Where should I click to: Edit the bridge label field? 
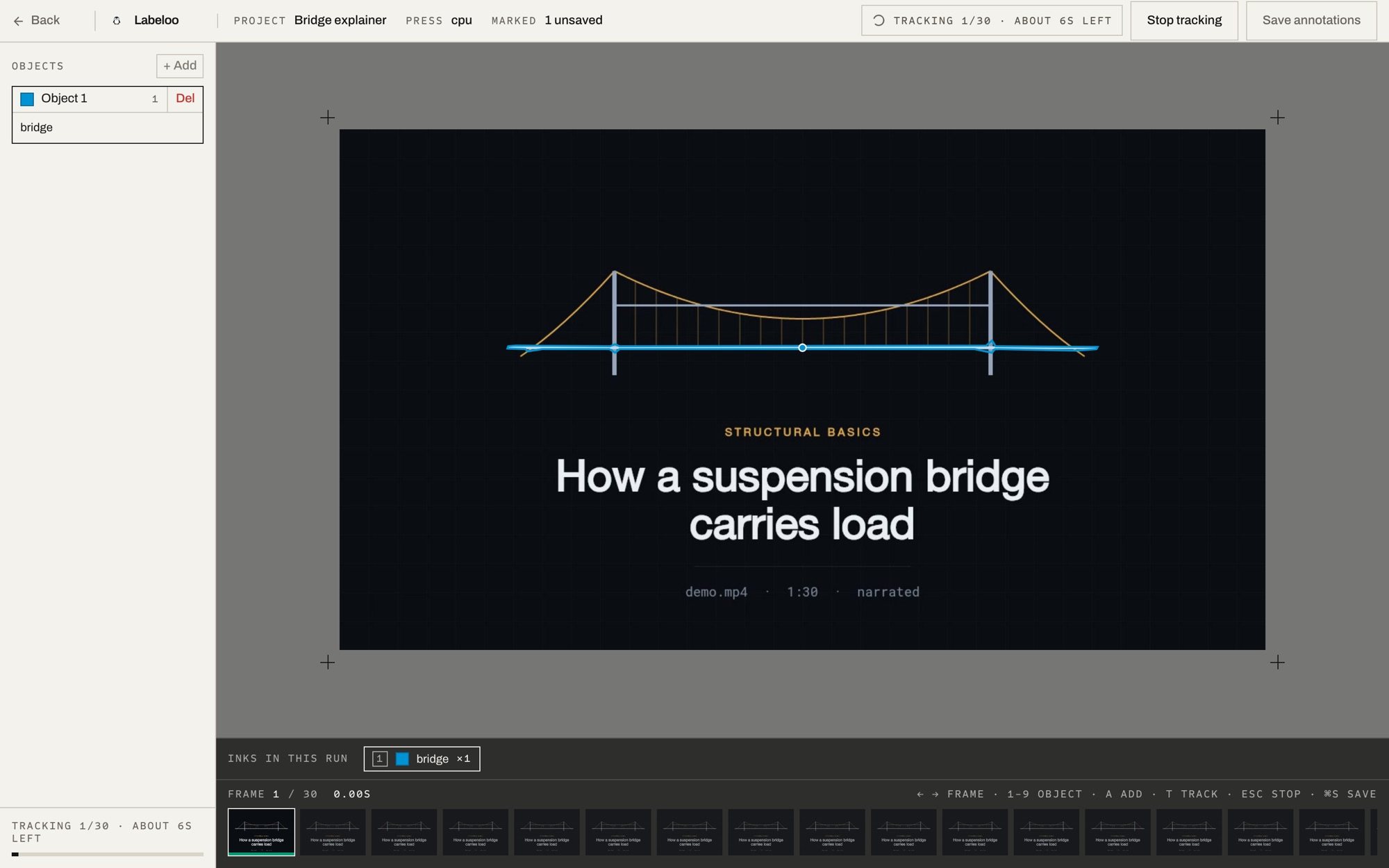108,128
